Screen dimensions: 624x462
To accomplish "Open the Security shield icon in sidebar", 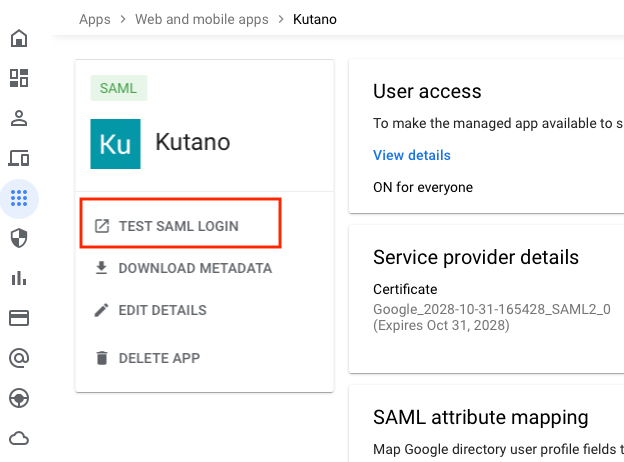I will 19,238.
